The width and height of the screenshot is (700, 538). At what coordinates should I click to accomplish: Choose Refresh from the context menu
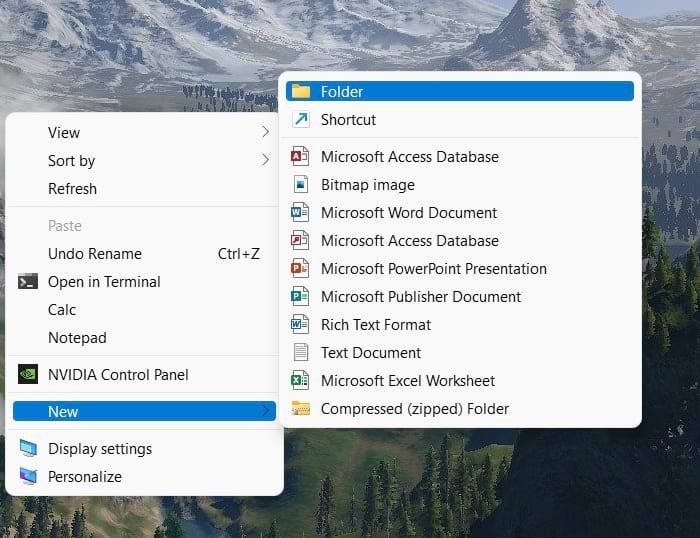(72, 189)
